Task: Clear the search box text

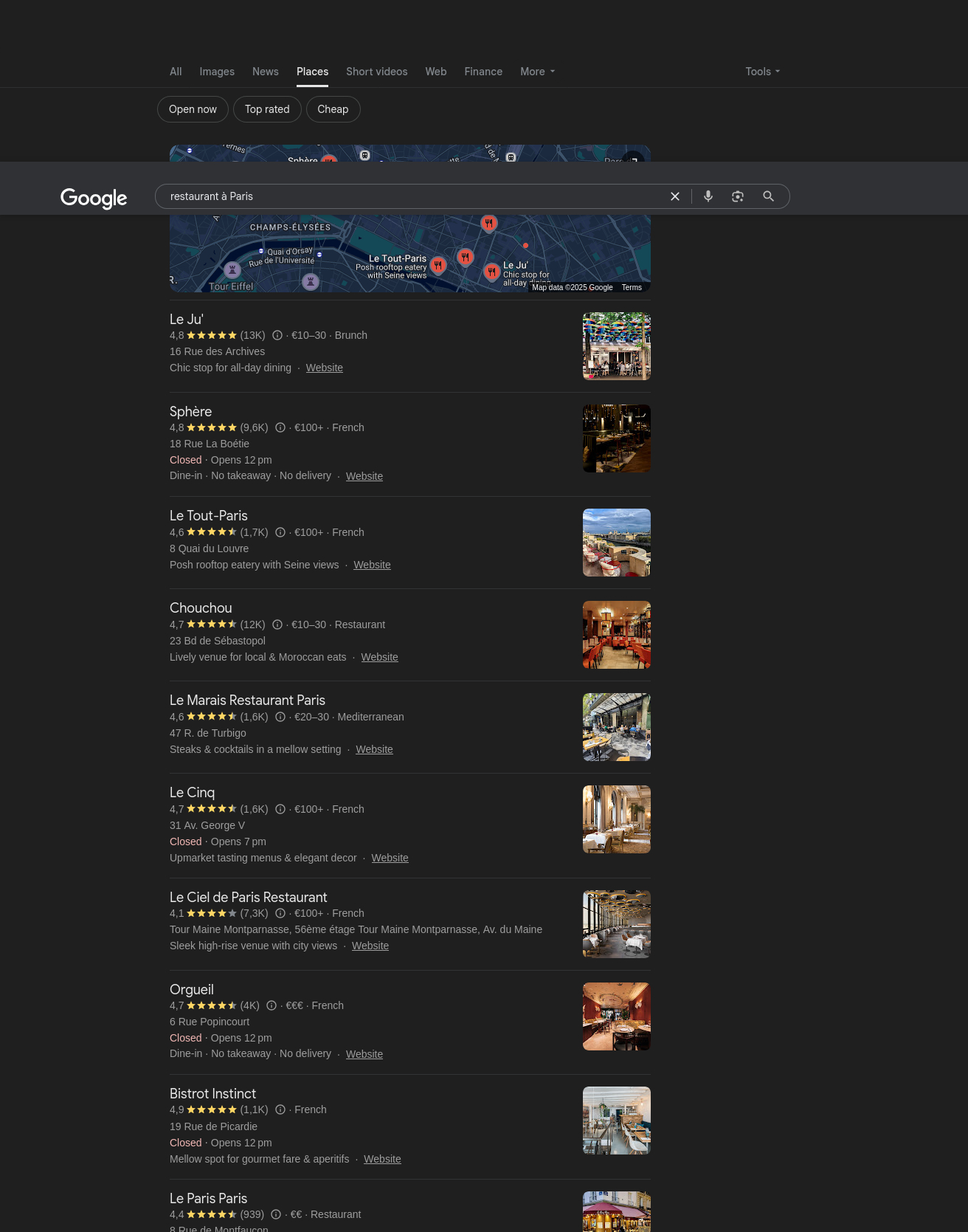Action: [674, 196]
